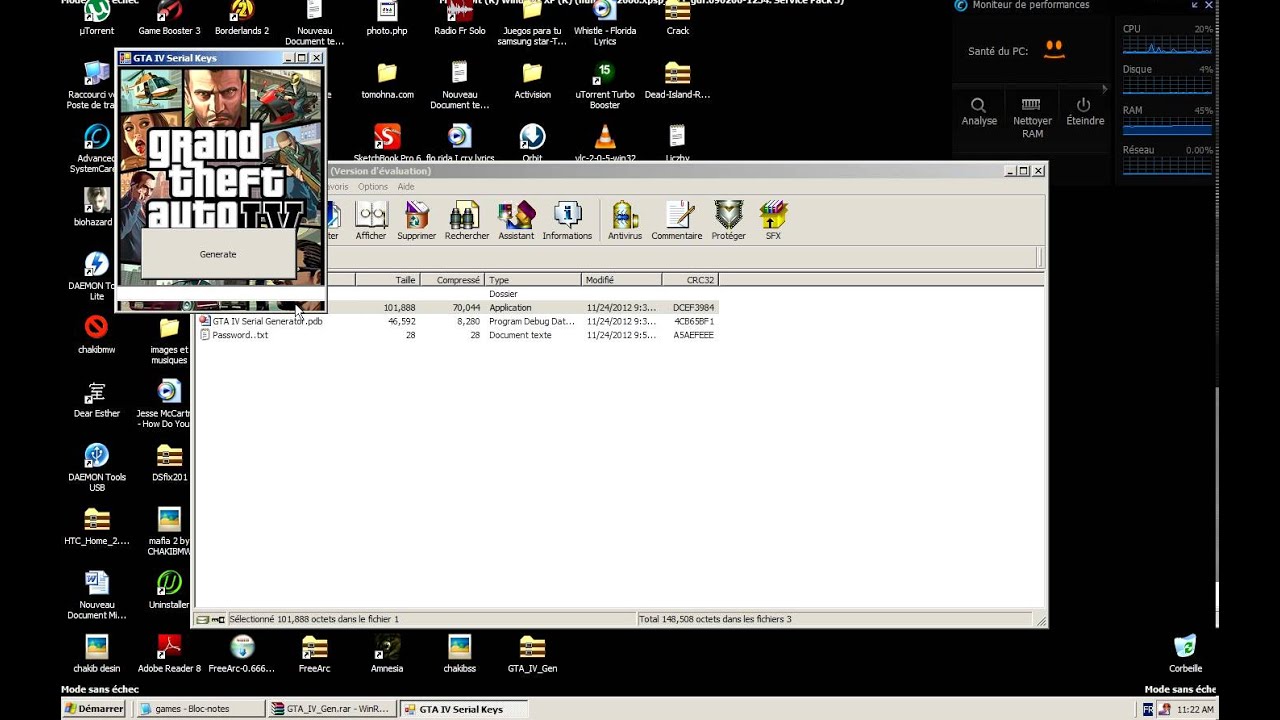Open the images et musiques folder
The width and height of the screenshot is (1280, 720).
point(169,340)
